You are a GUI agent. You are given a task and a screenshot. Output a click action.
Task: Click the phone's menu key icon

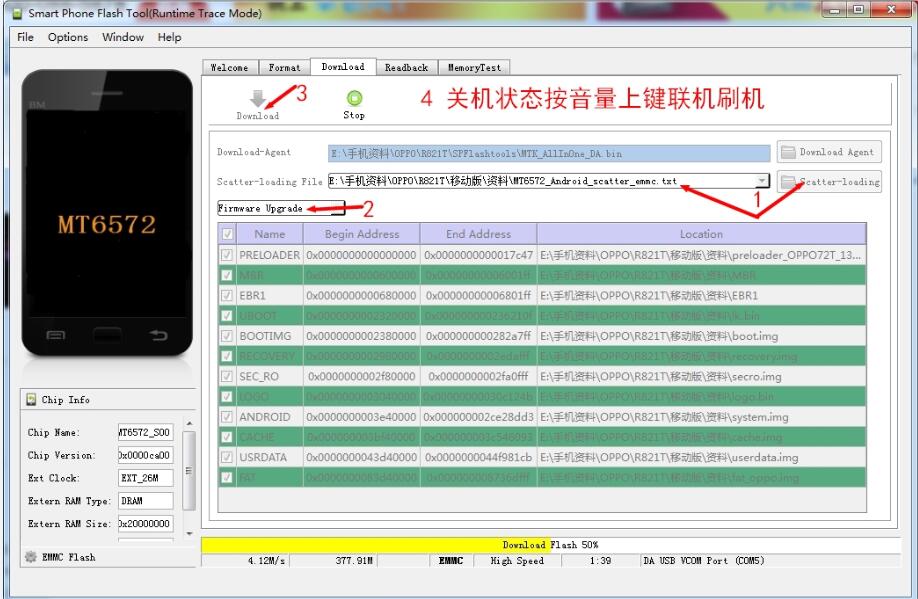click(56, 335)
